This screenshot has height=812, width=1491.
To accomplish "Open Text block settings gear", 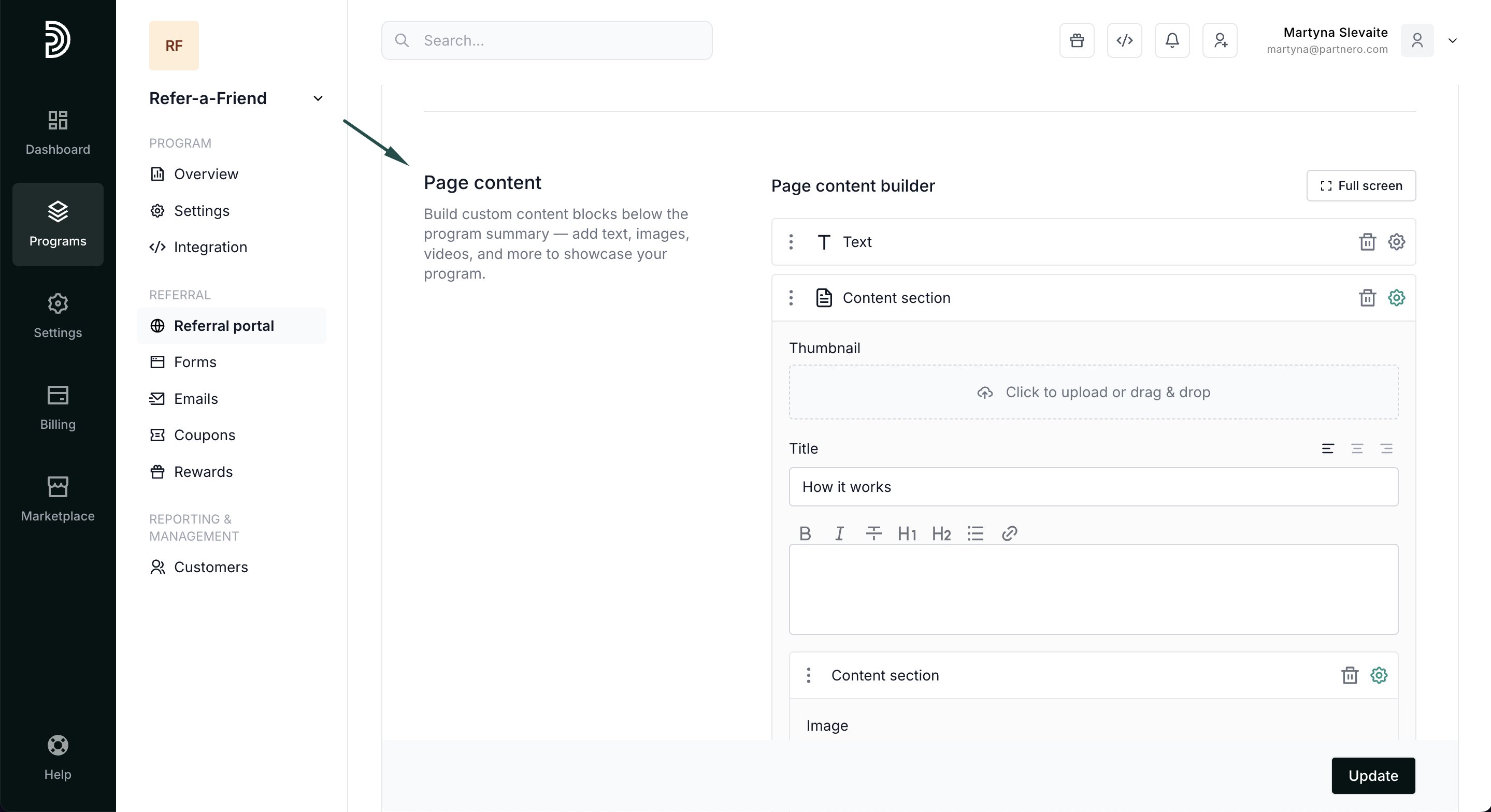I will [1396, 242].
